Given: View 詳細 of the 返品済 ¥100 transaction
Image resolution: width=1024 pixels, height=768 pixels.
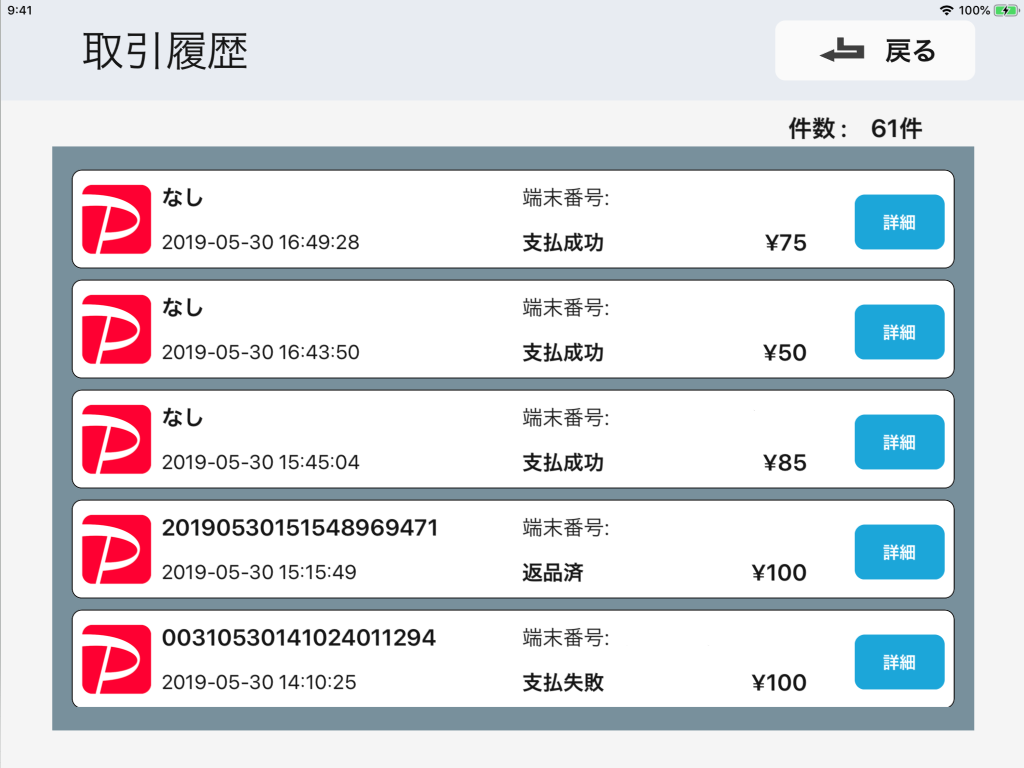Looking at the screenshot, I should 899,552.
